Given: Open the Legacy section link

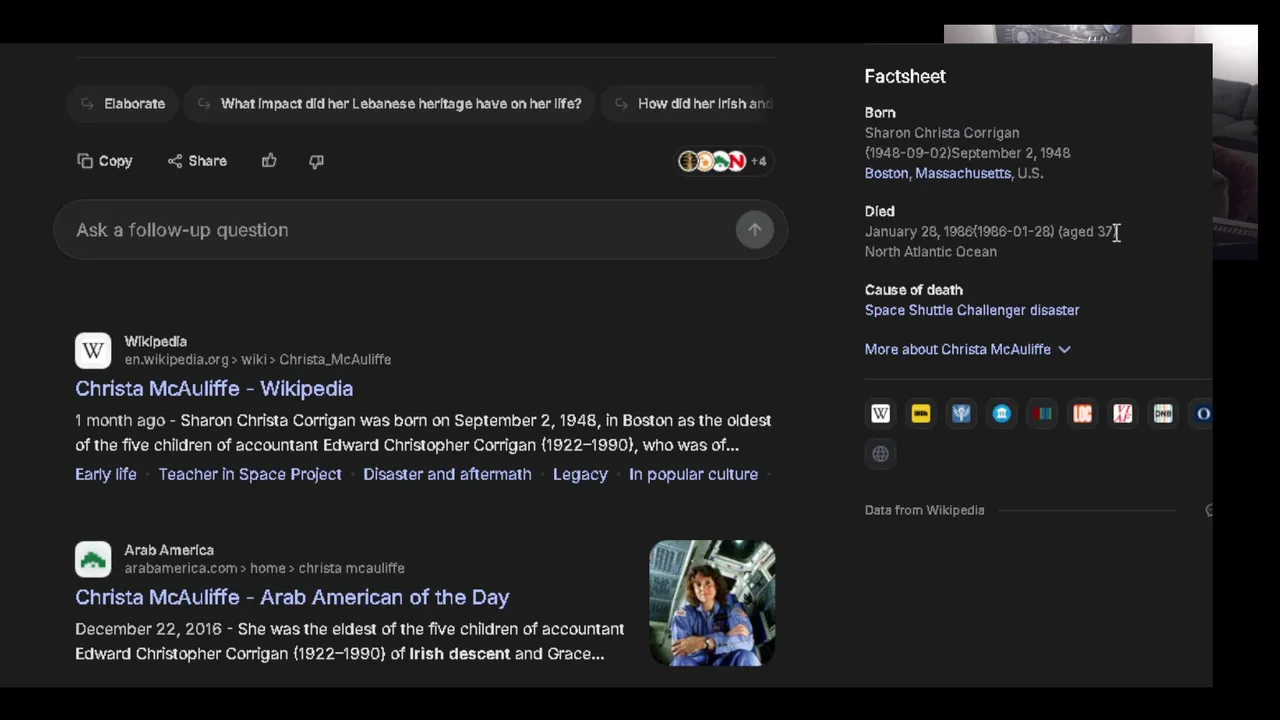Looking at the screenshot, I should click(x=580, y=474).
